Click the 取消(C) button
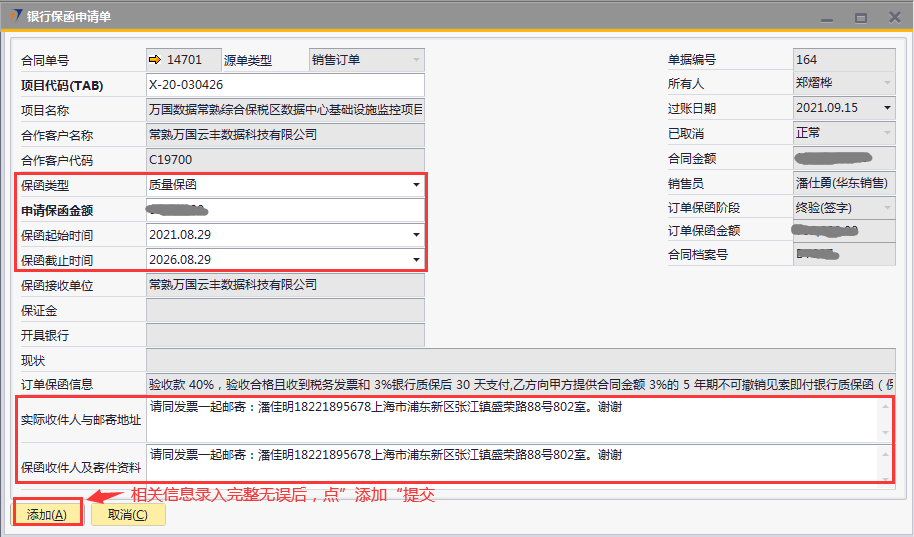The image size is (914, 537). [127, 514]
